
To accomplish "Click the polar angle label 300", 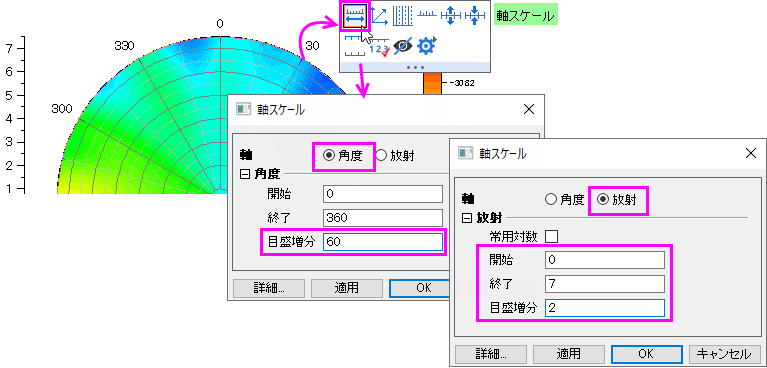I will [x=62, y=109].
